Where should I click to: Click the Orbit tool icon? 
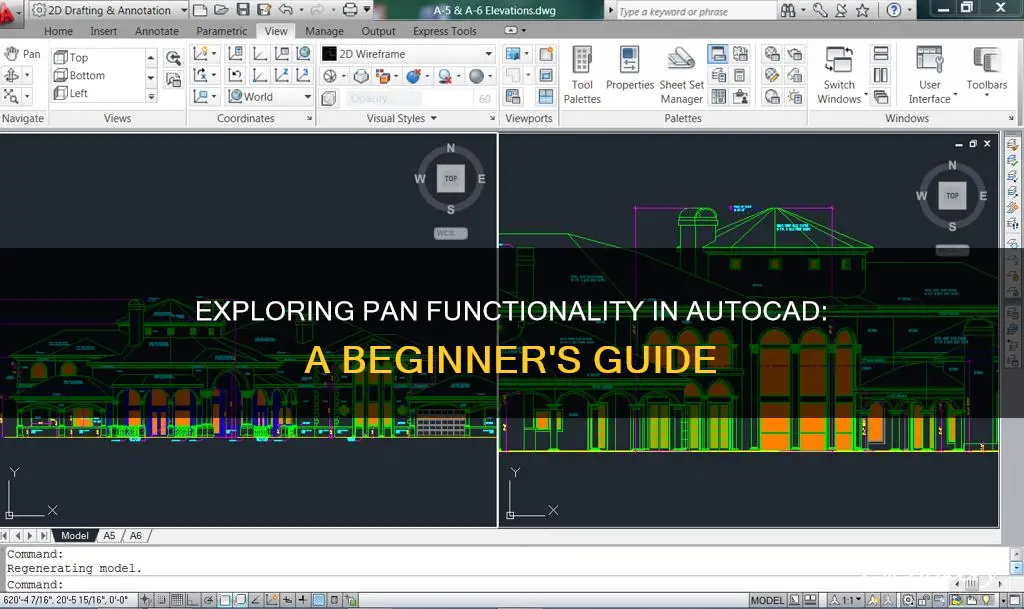click(x=11, y=76)
